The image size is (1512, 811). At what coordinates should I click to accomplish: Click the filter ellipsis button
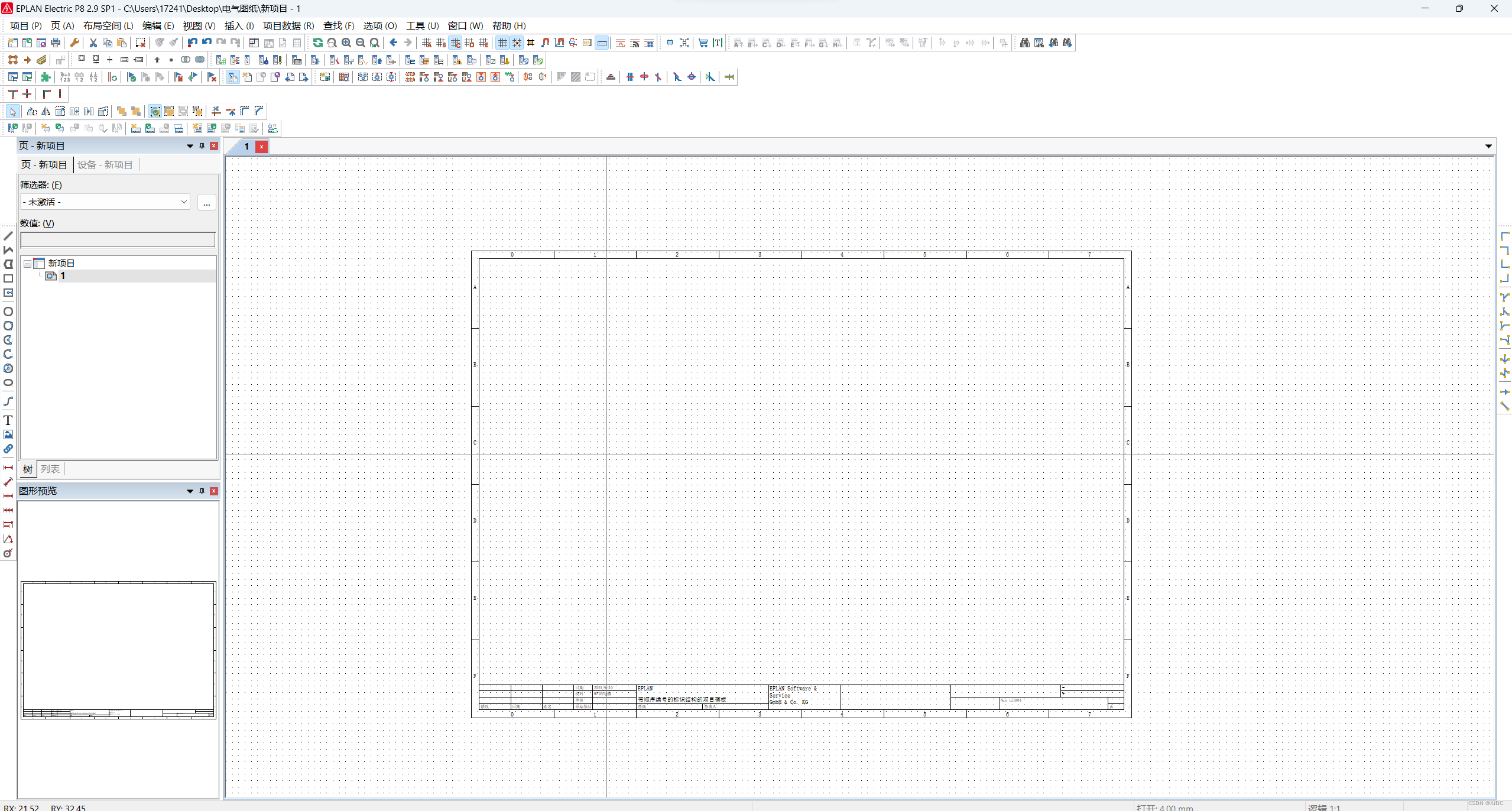pyautogui.click(x=206, y=203)
